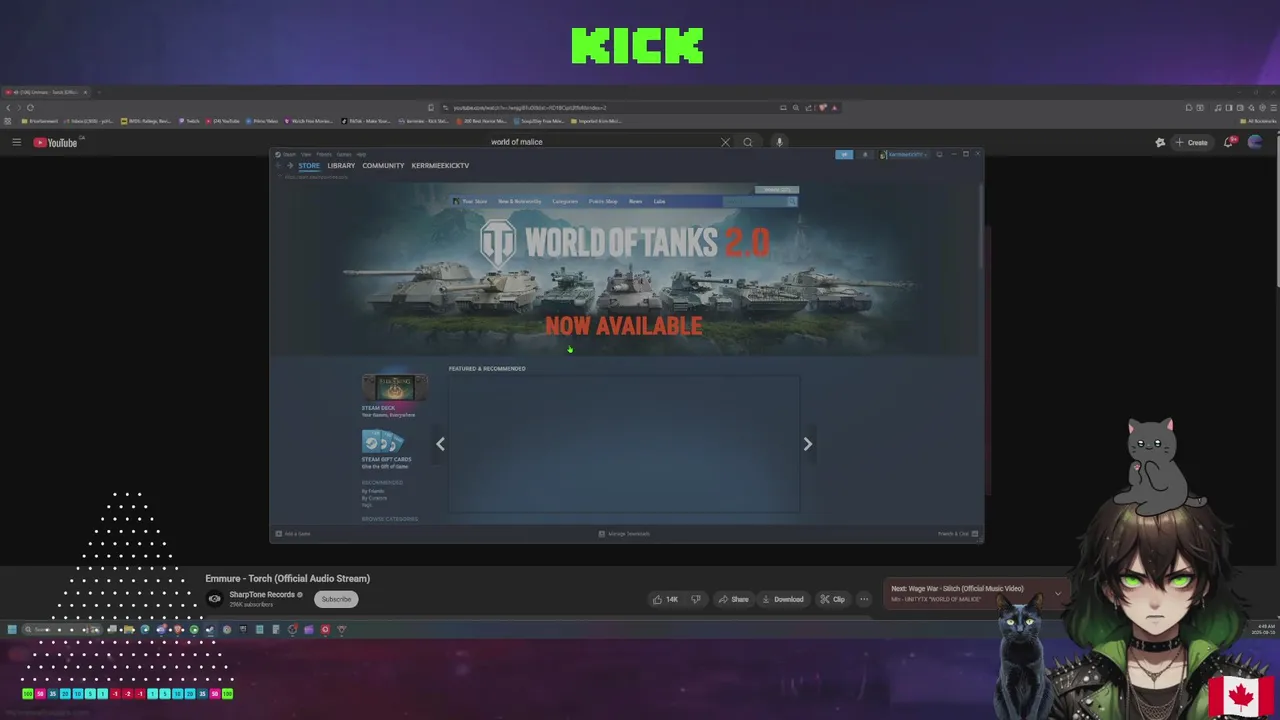Download the video
The width and height of the screenshot is (1280, 720).
pos(782,599)
